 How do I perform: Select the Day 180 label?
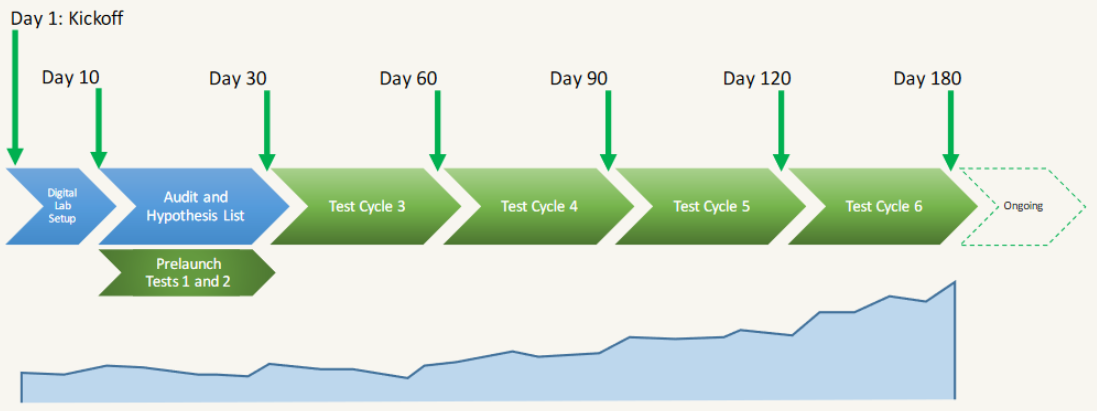pos(928,78)
